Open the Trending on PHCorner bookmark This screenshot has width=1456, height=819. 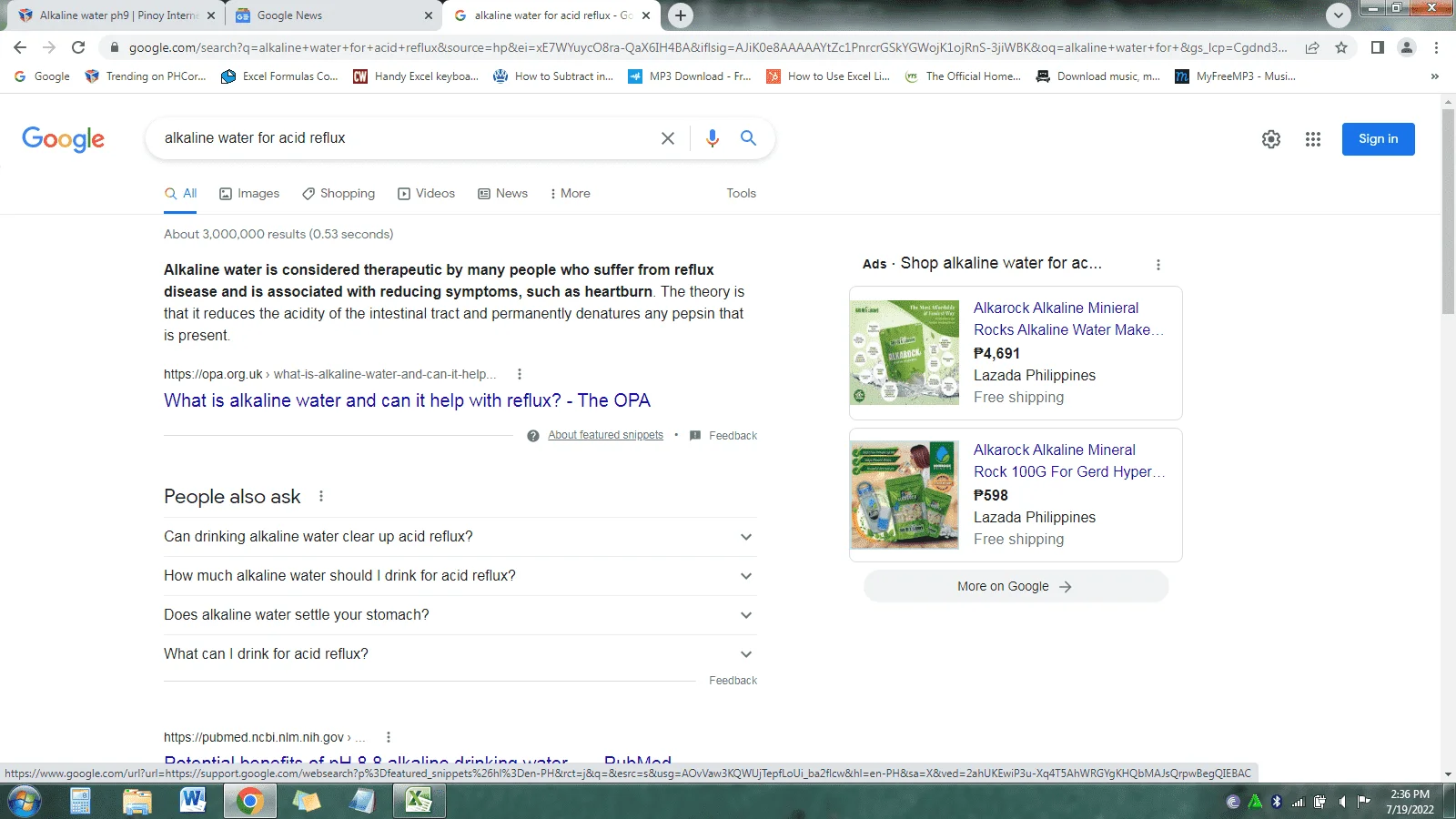pos(146,76)
